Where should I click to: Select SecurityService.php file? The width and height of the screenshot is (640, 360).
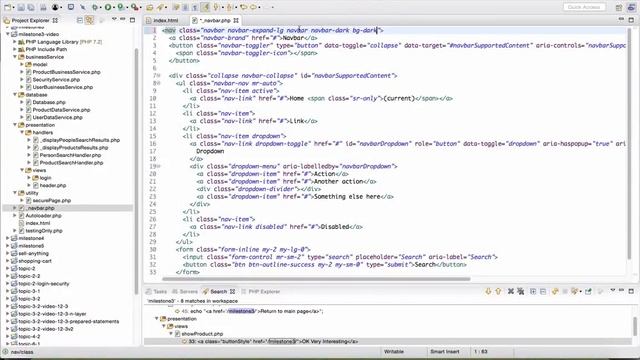point(56,80)
